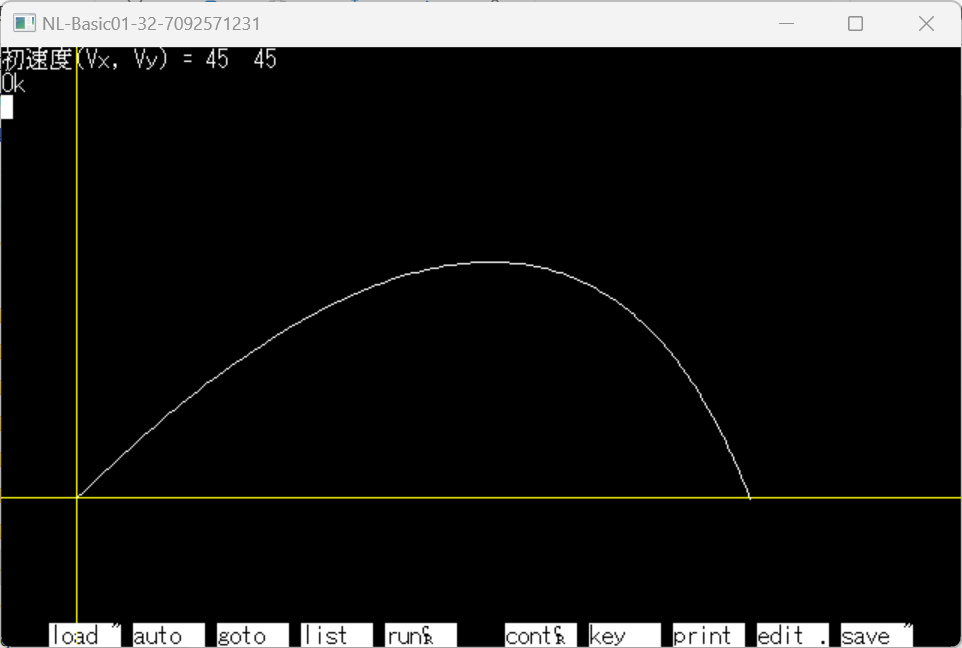This screenshot has height=648, width=962.
Task: Click the white block text cursor
Action: pos(7,107)
